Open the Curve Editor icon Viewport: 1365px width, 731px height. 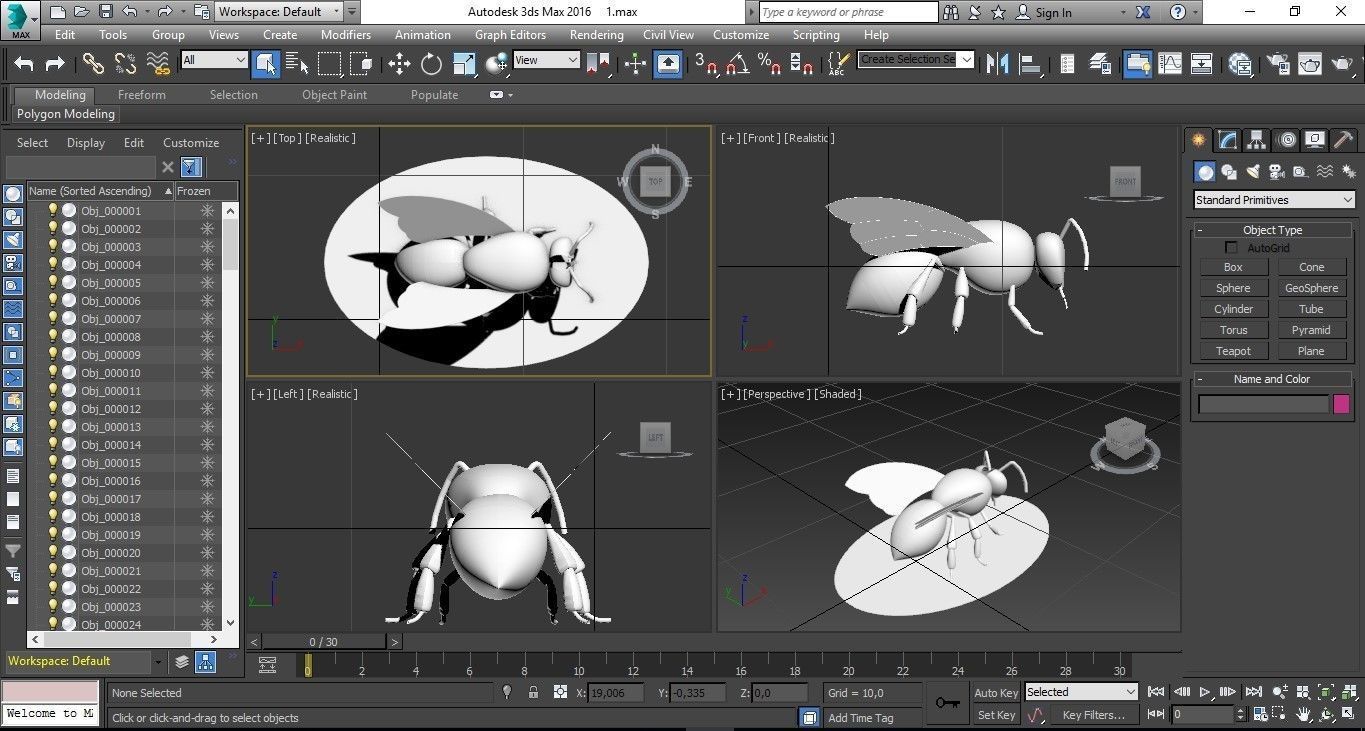(1170, 63)
